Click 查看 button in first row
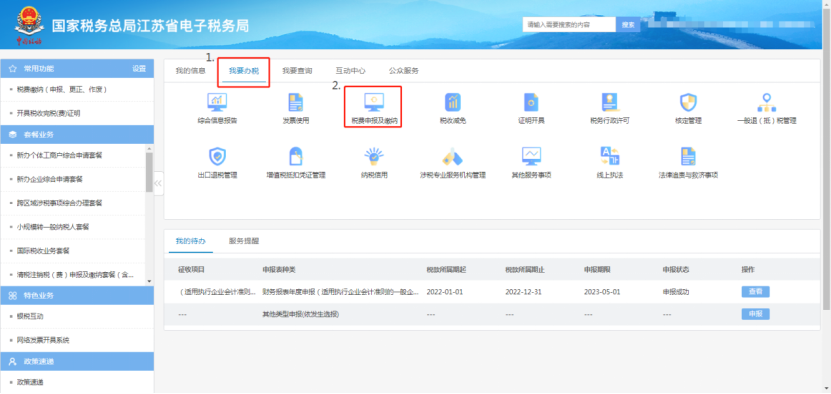831x394 pixels. pyautogui.click(x=755, y=292)
